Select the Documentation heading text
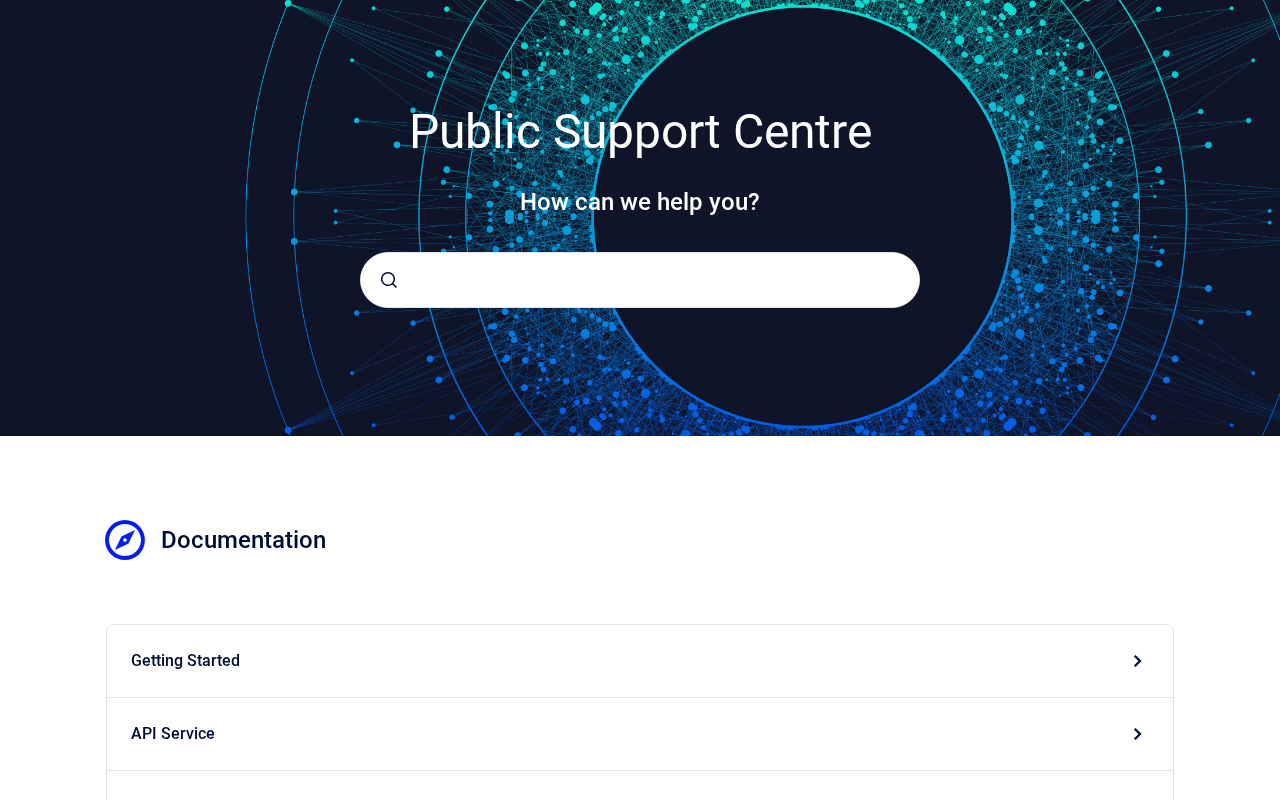1280x800 pixels. (x=243, y=540)
